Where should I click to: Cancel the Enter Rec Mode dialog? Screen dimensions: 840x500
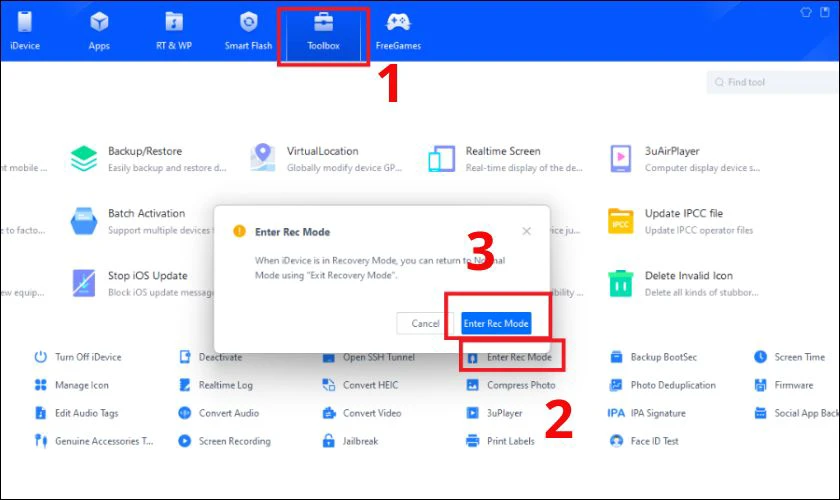pyautogui.click(x=425, y=323)
